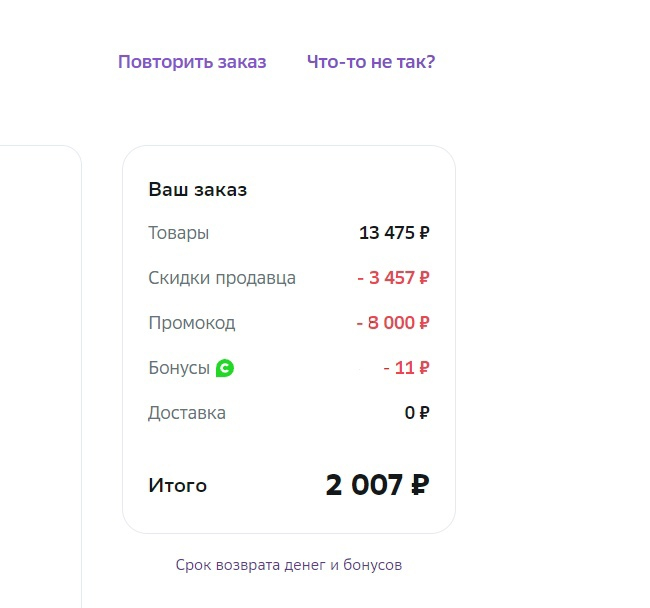
Task: Click the 13 475 goods amount digits
Action: coord(387,234)
